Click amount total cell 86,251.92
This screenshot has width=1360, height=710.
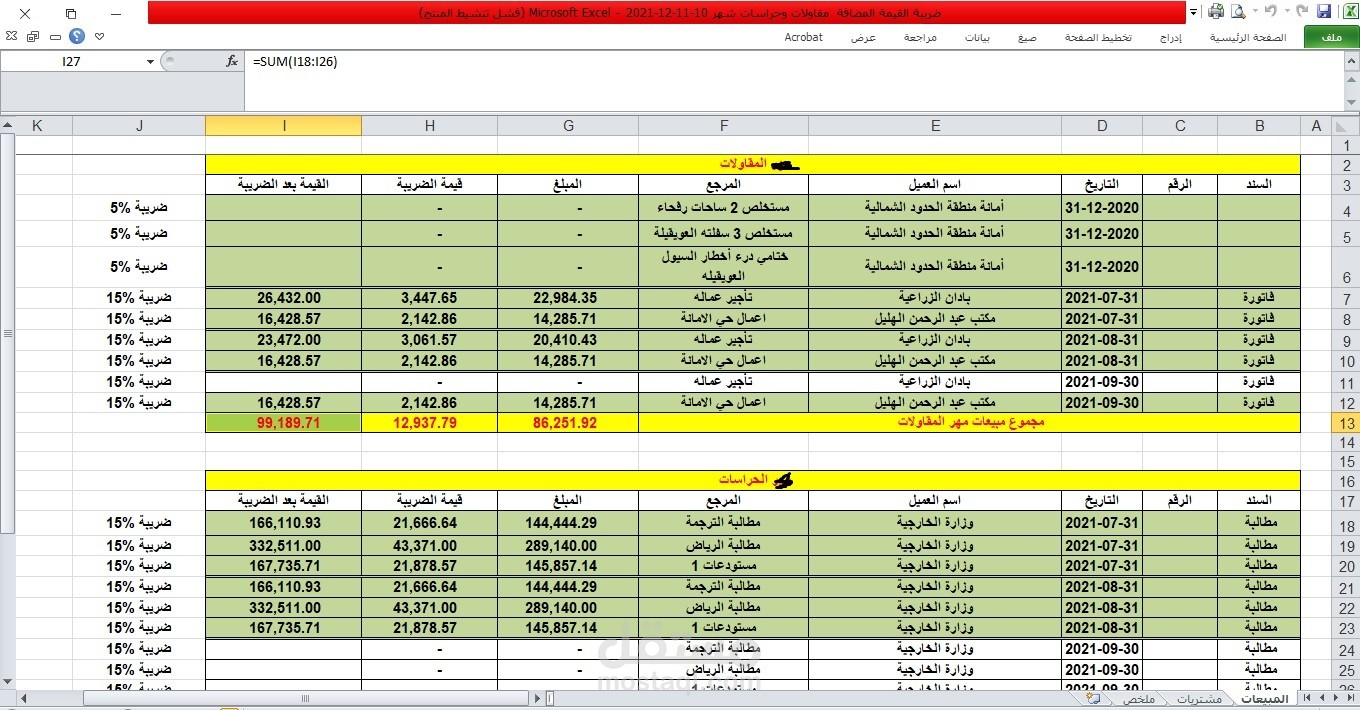pyautogui.click(x=568, y=423)
